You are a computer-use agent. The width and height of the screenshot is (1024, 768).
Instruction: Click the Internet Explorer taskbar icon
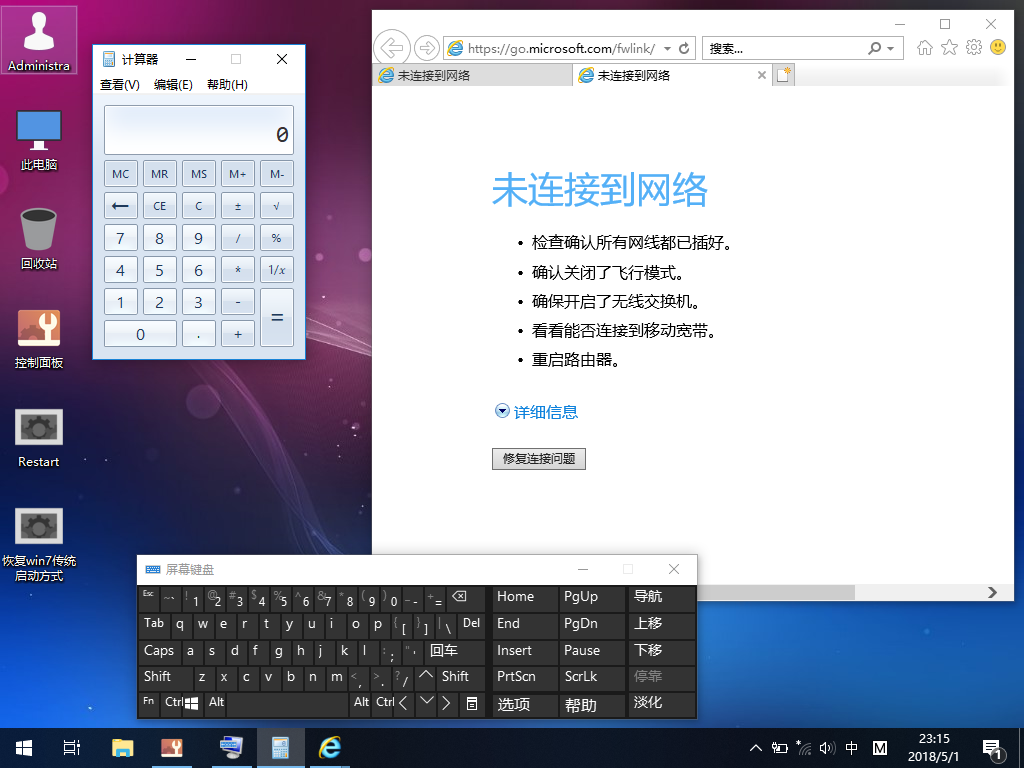coord(329,747)
